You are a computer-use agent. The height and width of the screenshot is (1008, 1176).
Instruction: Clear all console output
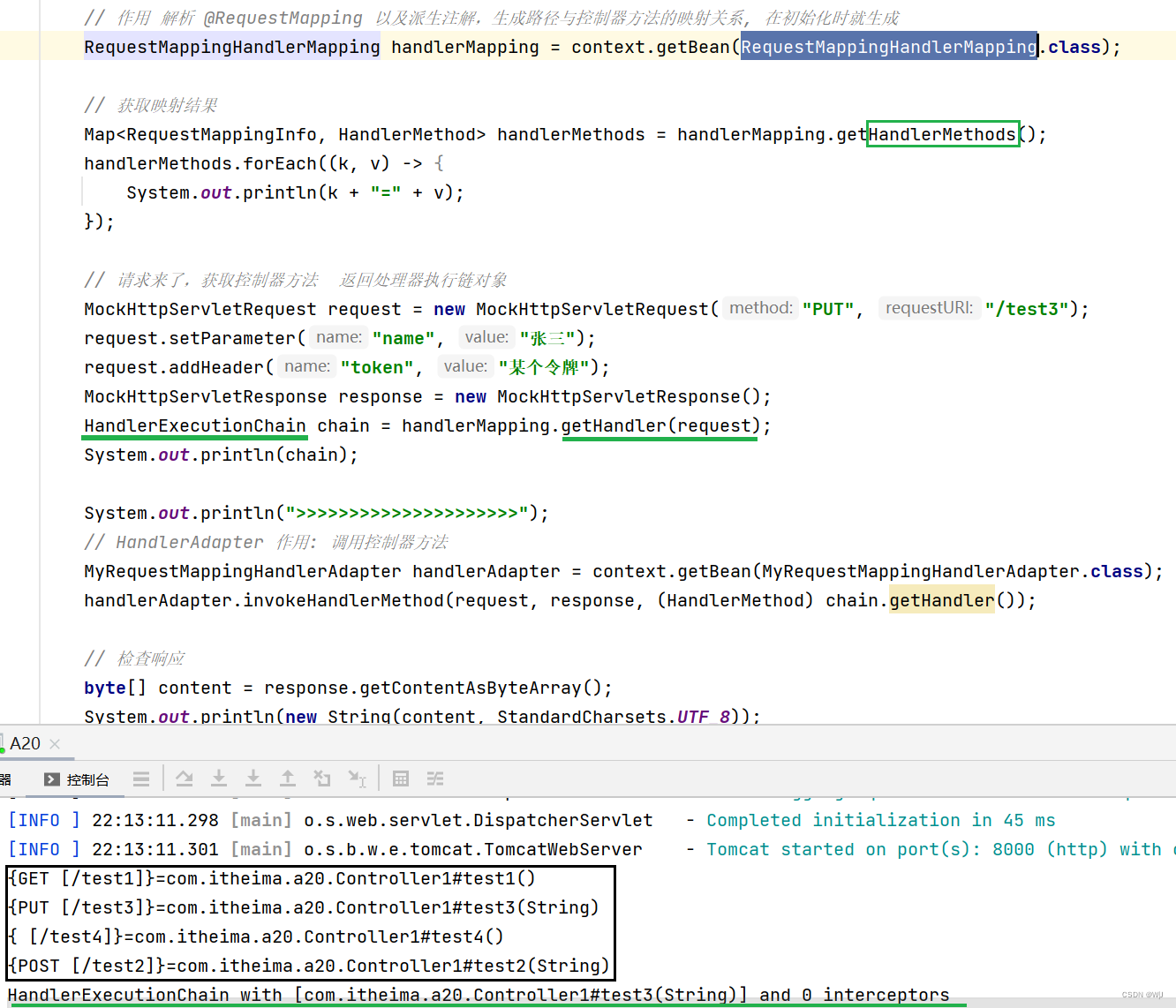coord(322,779)
